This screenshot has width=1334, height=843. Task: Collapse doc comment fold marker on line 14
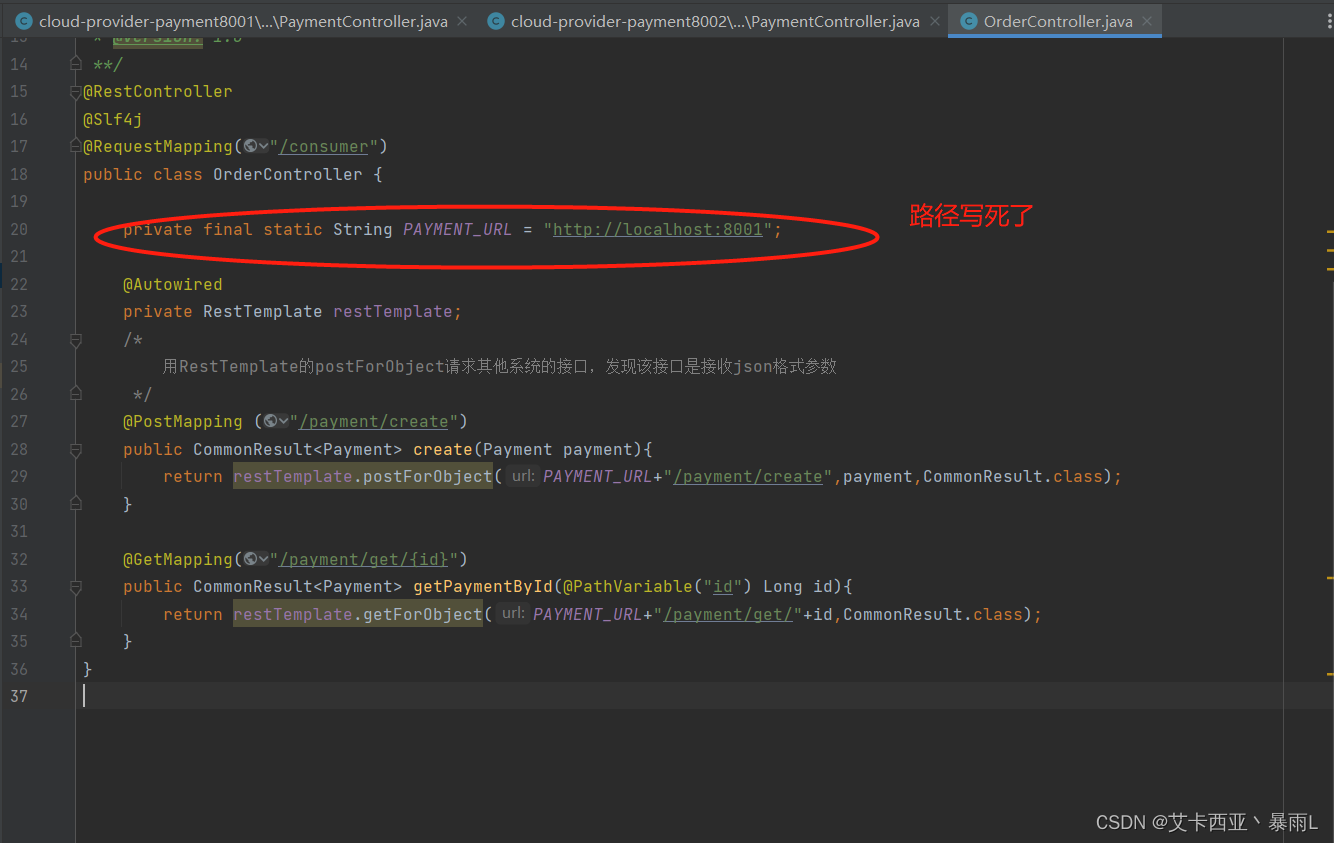76,64
